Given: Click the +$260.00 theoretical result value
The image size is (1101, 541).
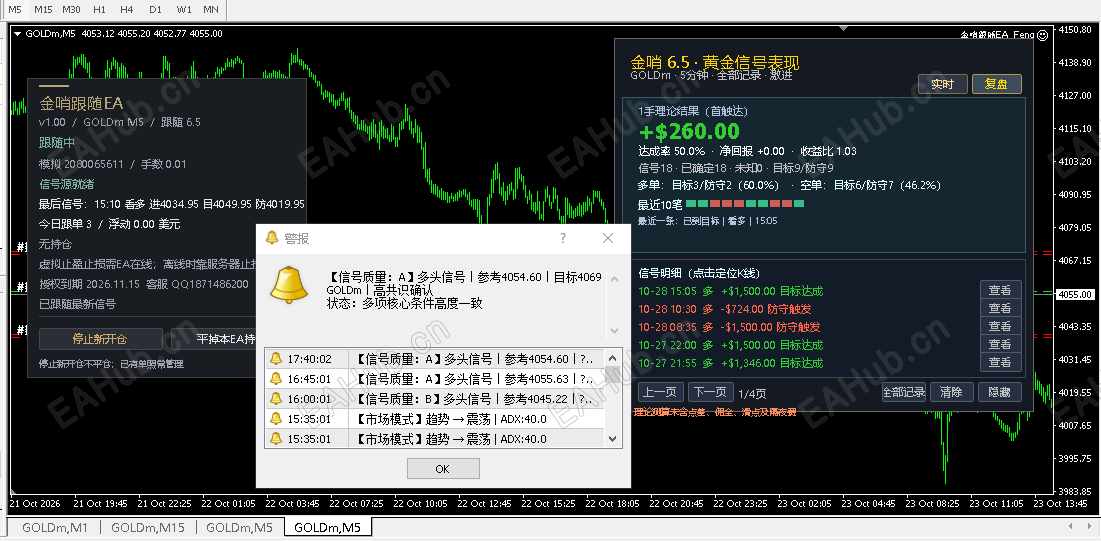Looking at the screenshot, I should (689, 131).
